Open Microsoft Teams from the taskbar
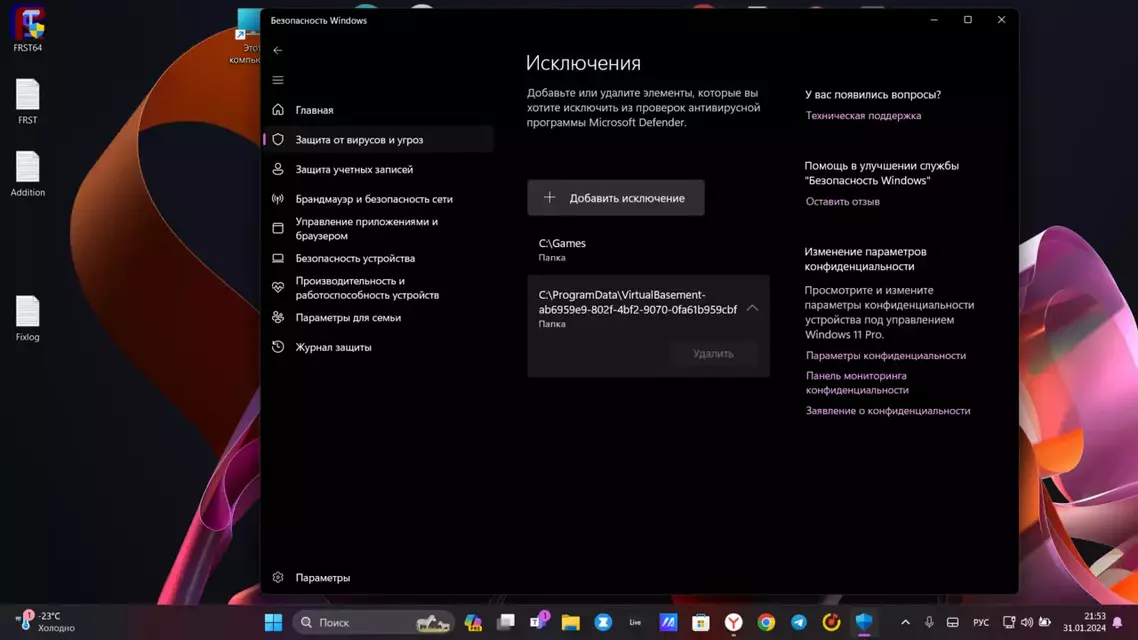1138x640 pixels. pyautogui.click(x=539, y=623)
